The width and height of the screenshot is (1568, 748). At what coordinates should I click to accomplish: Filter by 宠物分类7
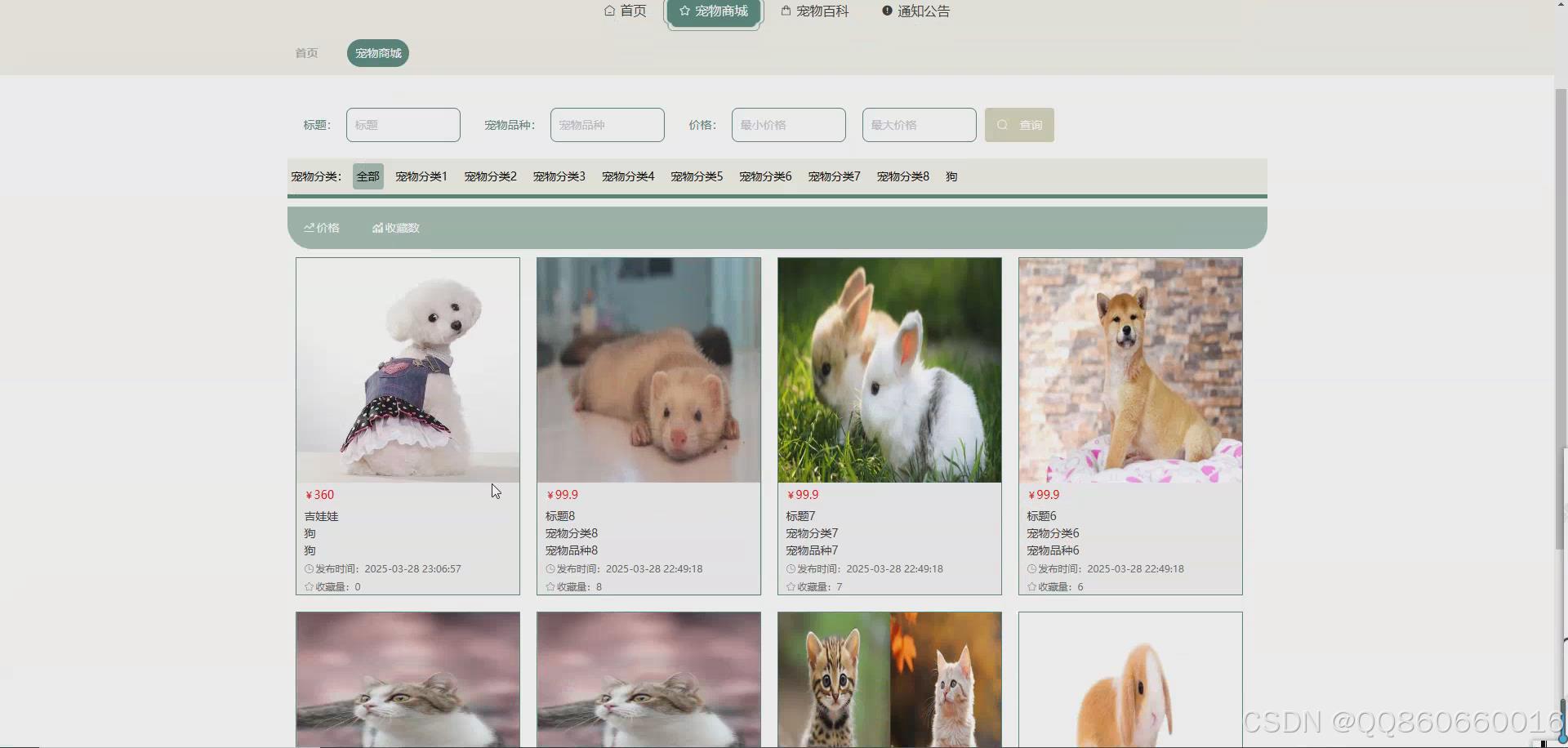click(835, 176)
